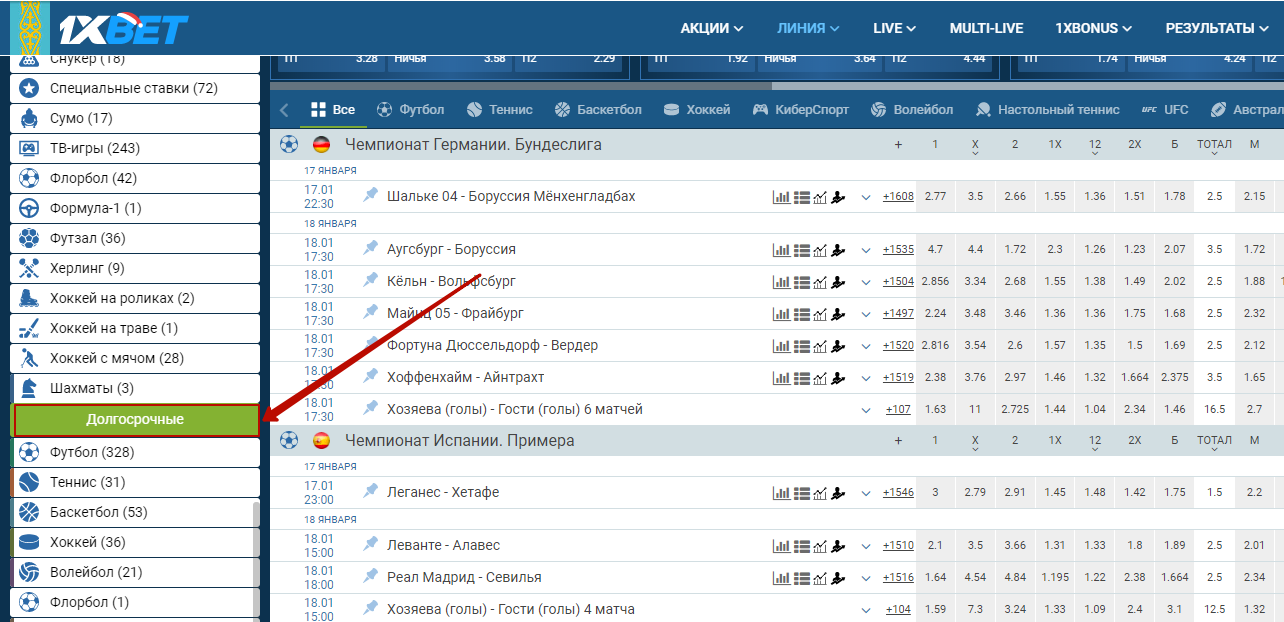Open +107 markets for Хозяева 6 матчей
The height and width of the screenshot is (622, 1284).
pos(898,410)
